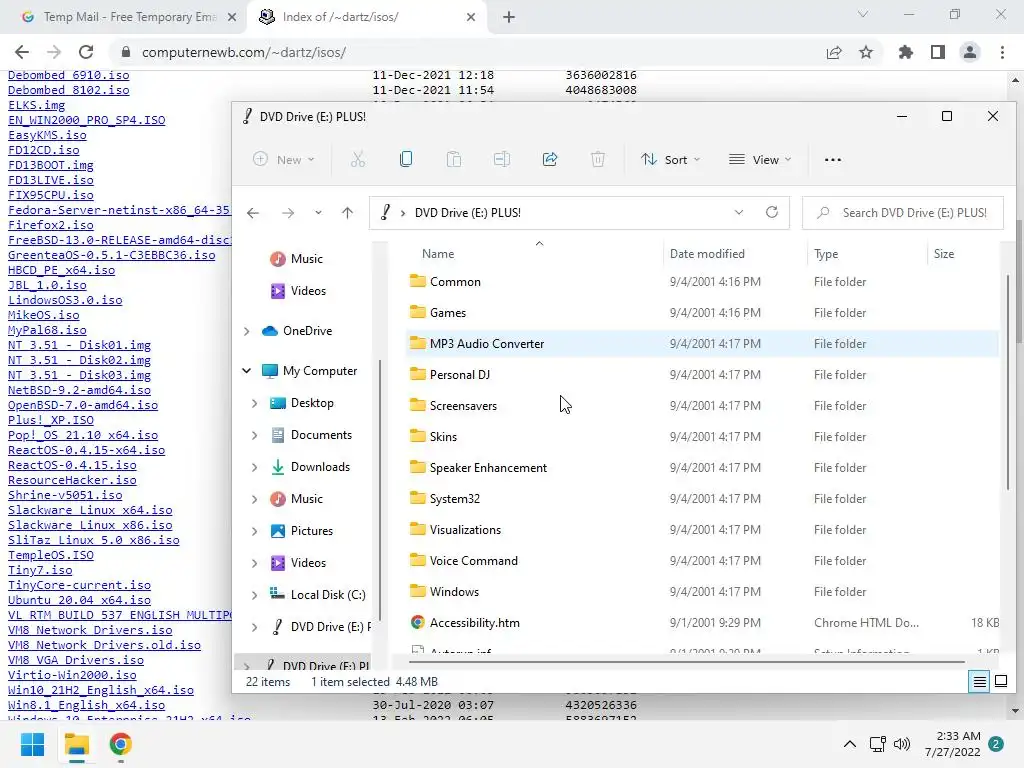The width and height of the screenshot is (1024, 768).
Task: Click the Copy icon in Explorer toolbar
Action: pos(406,159)
